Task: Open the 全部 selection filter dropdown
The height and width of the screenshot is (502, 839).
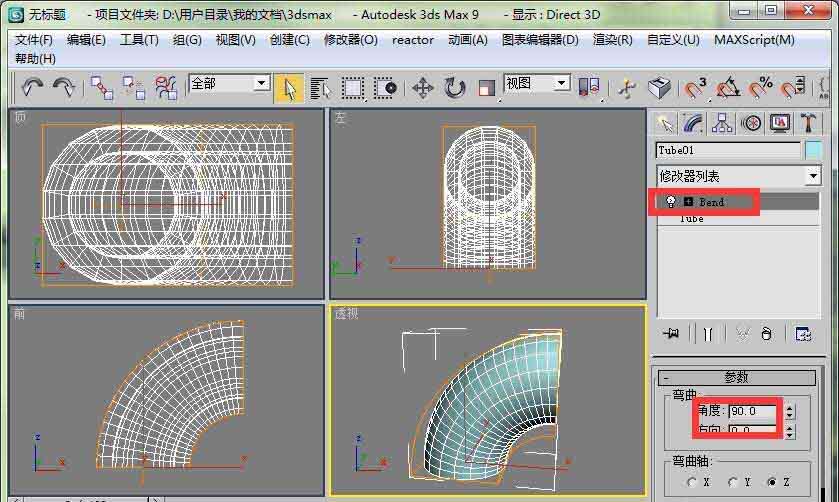Action: point(229,84)
